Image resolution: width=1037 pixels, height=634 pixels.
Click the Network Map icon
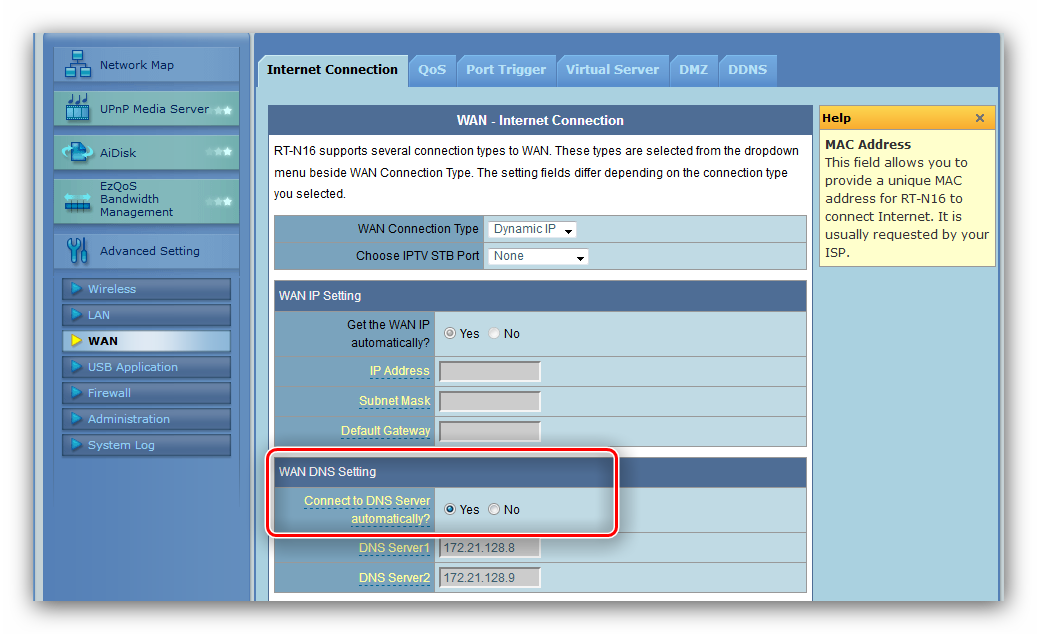(77, 64)
